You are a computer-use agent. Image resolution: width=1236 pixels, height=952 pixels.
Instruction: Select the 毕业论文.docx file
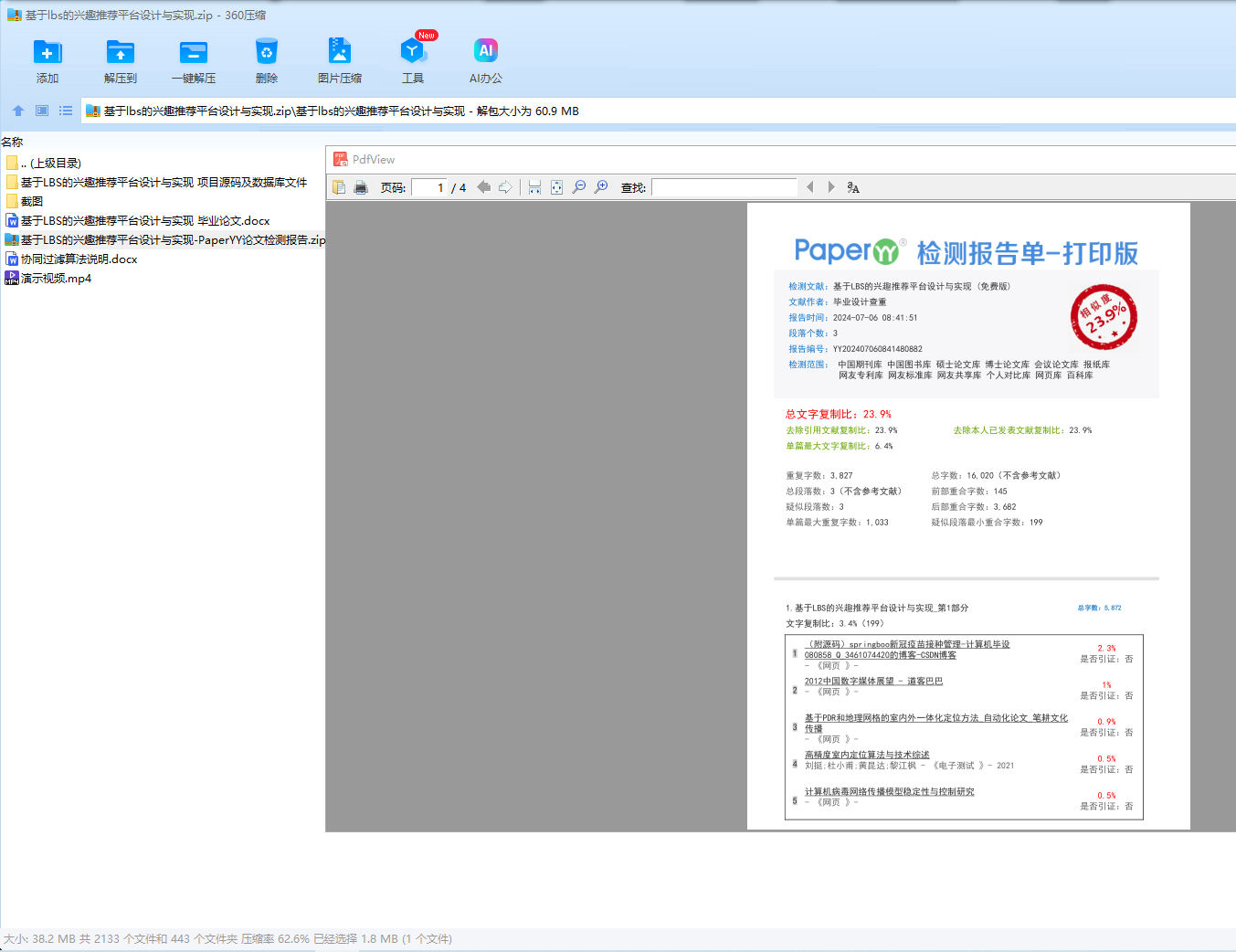pos(138,221)
